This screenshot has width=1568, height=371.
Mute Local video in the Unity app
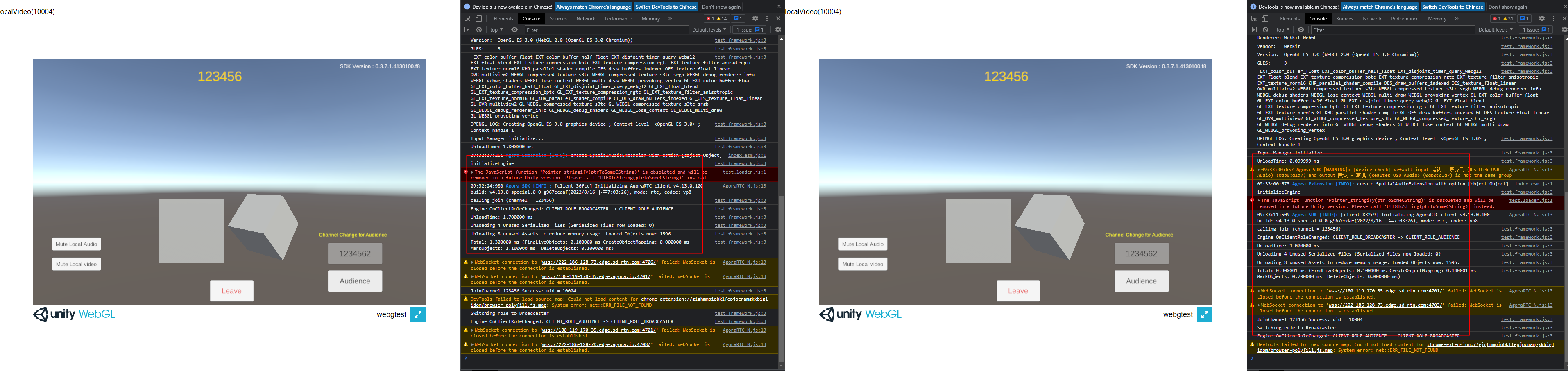(x=76, y=264)
